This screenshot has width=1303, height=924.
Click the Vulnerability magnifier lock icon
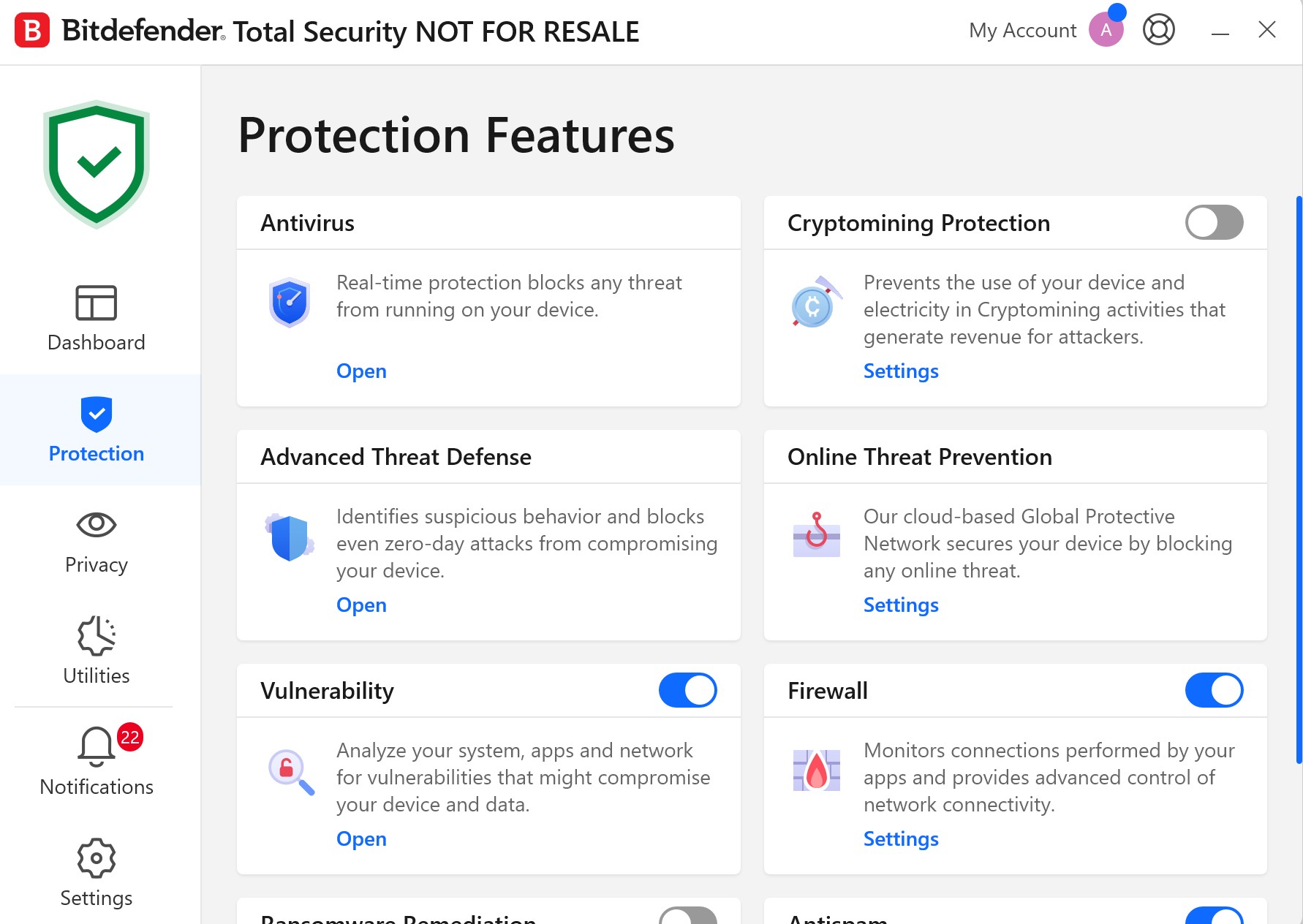(x=291, y=772)
